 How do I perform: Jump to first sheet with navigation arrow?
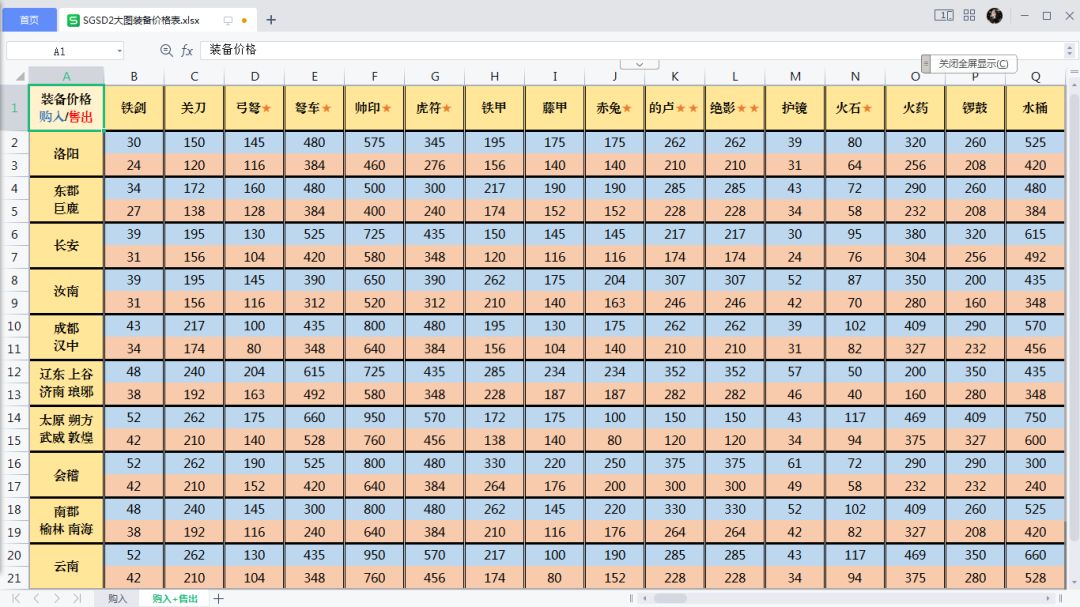pos(16,599)
